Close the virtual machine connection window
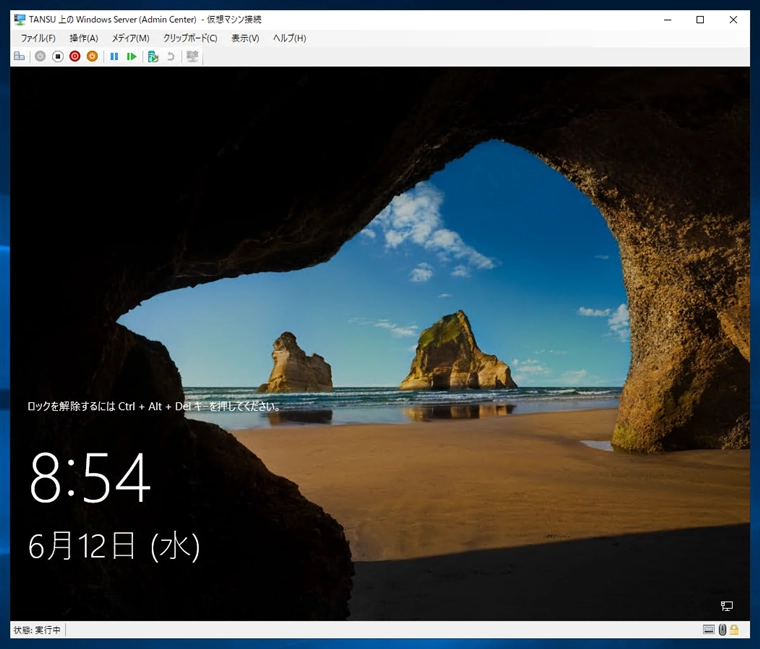This screenshot has height=649, width=760. (x=733, y=19)
